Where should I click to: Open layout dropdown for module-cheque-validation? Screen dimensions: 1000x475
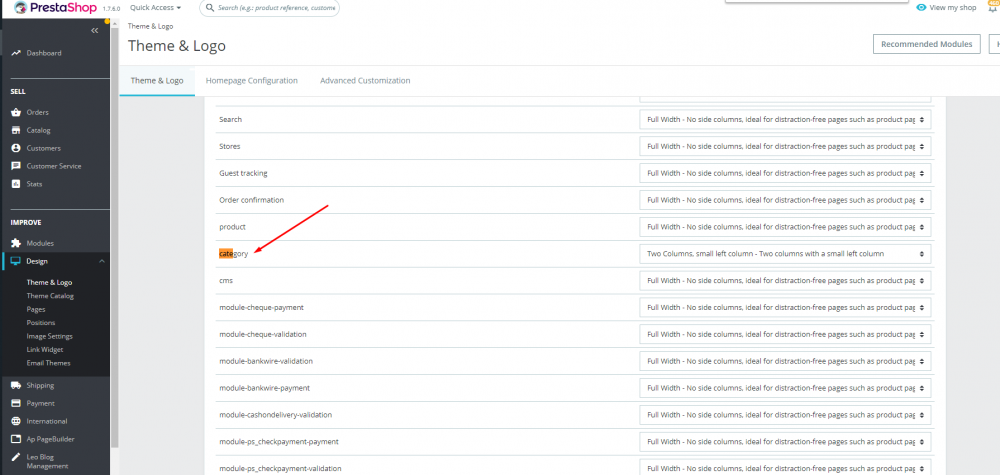point(785,334)
